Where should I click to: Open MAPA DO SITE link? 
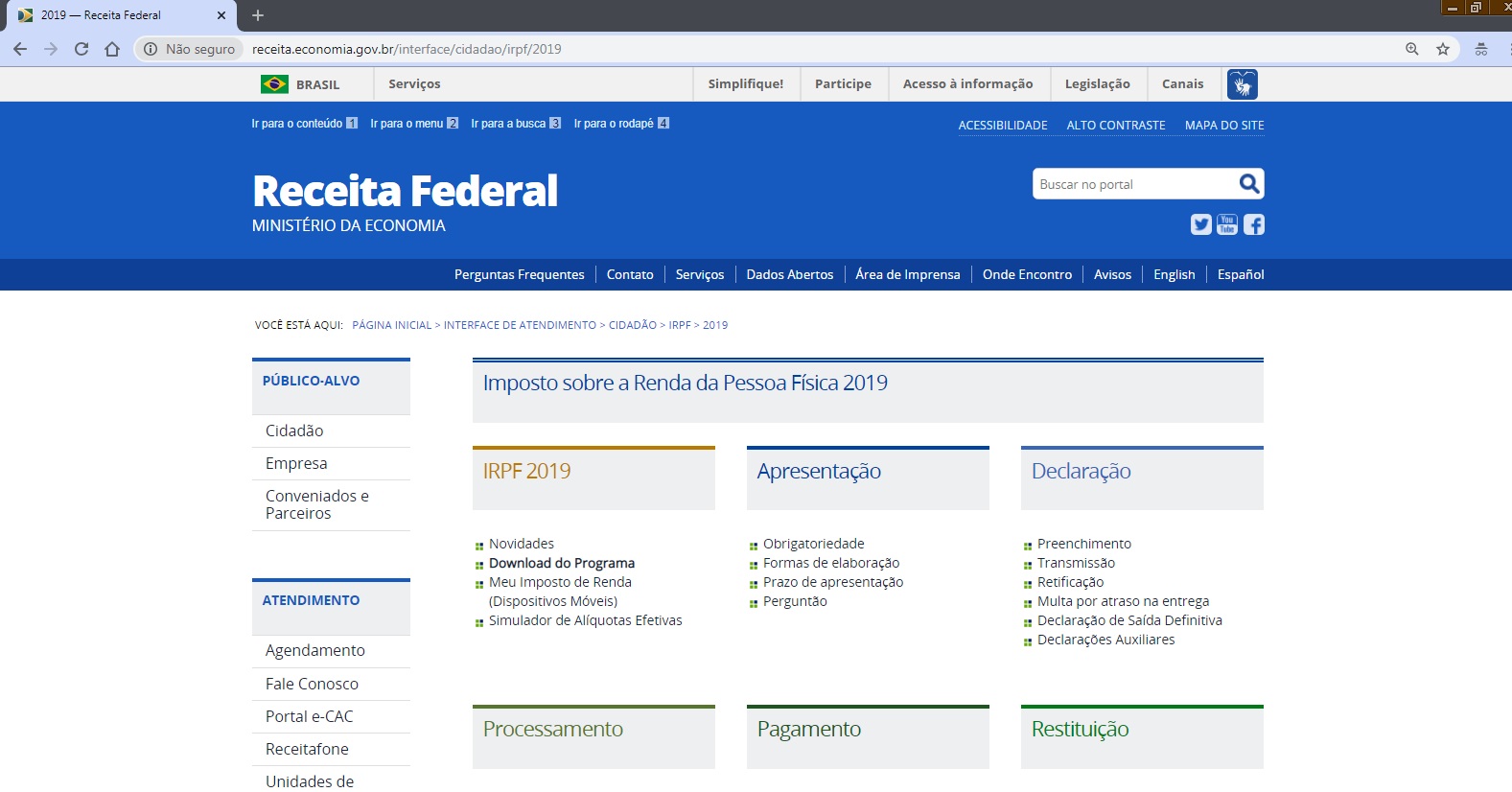pyautogui.click(x=1224, y=126)
